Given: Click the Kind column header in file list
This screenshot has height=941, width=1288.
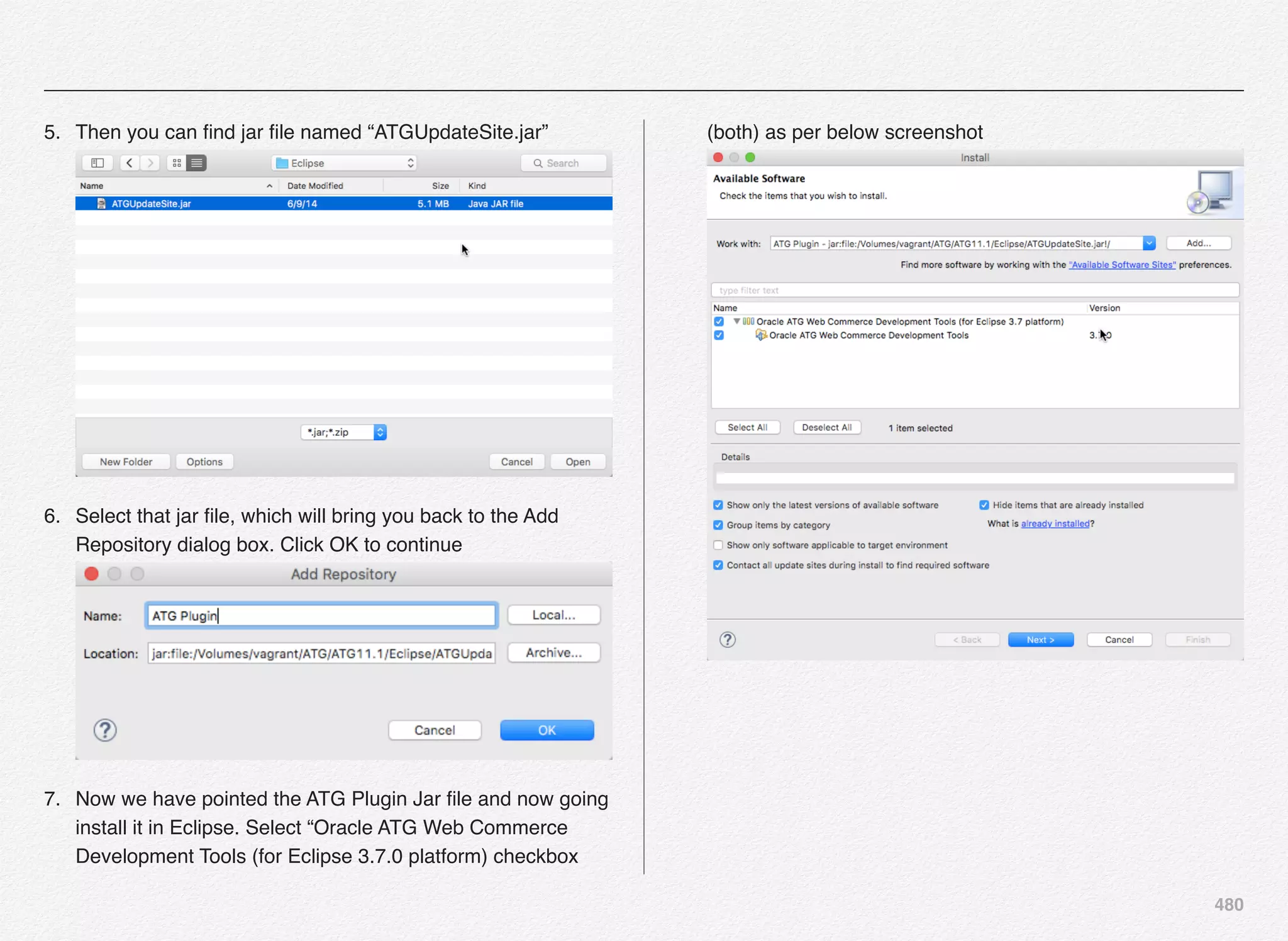Looking at the screenshot, I should (477, 186).
